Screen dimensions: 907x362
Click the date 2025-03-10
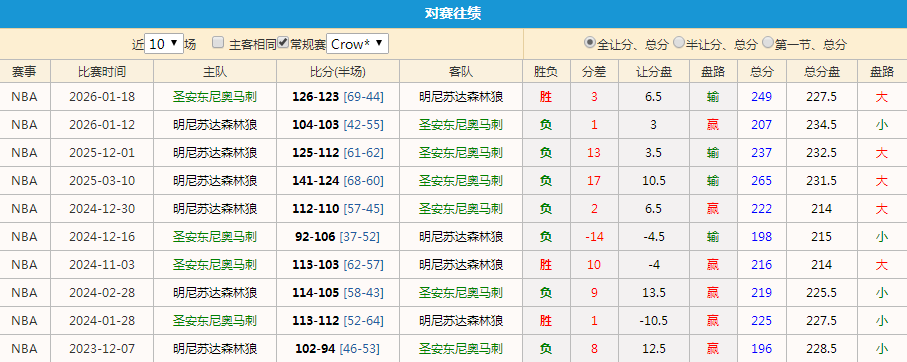(102, 180)
